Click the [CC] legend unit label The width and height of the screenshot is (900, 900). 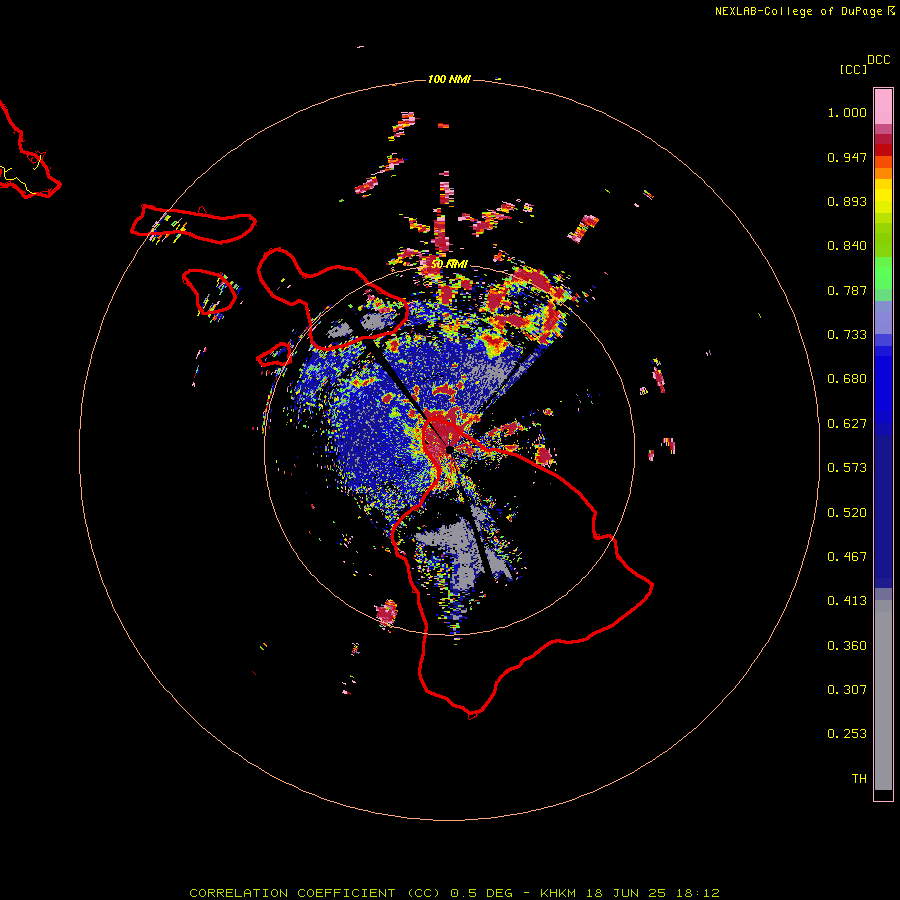click(x=853, y=69)
